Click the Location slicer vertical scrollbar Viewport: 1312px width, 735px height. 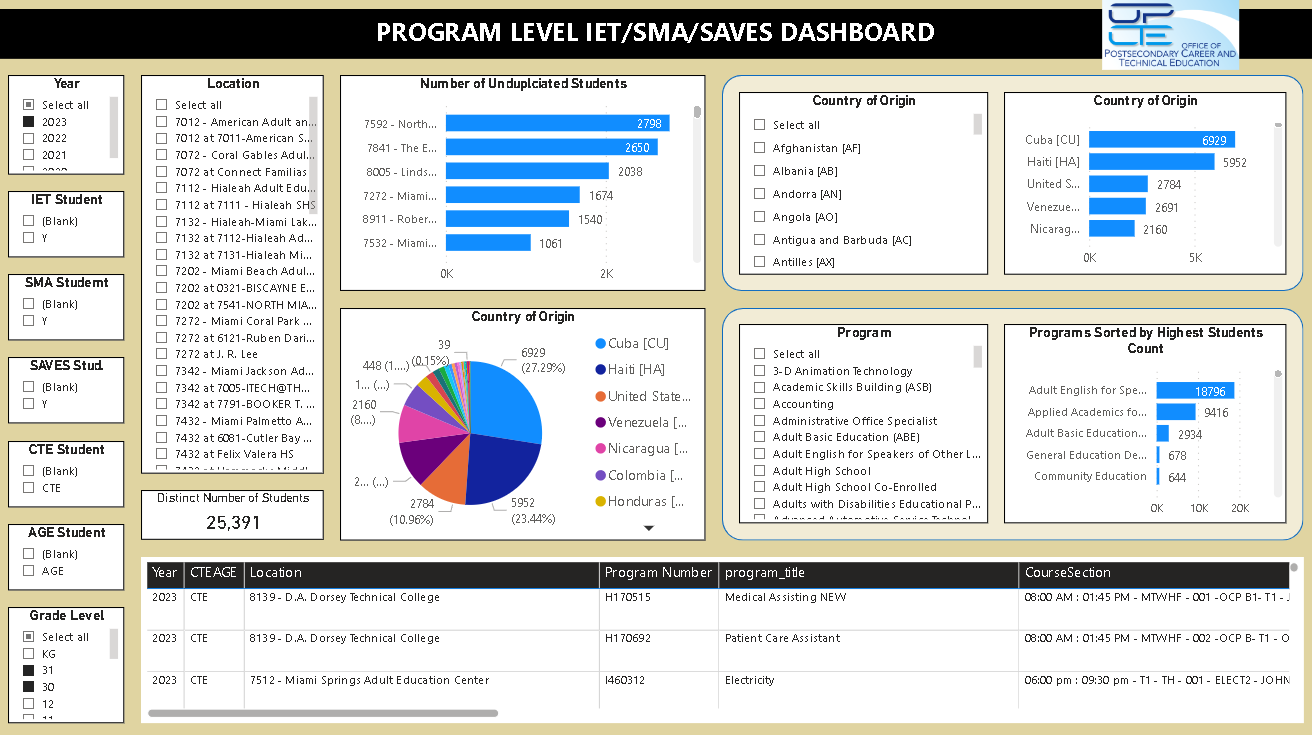pyautogui.click(x=313, y=140)
